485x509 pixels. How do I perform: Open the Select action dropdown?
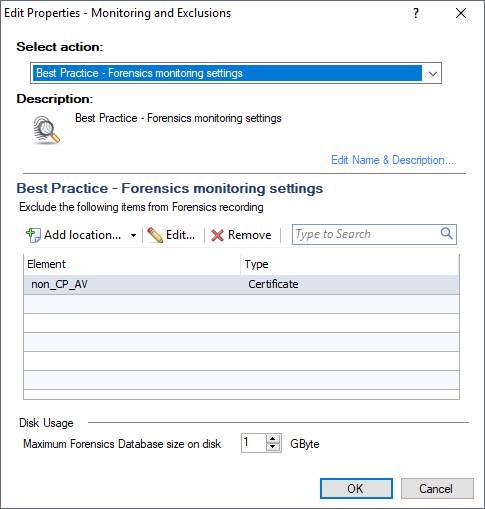click(x=433, y=73)
